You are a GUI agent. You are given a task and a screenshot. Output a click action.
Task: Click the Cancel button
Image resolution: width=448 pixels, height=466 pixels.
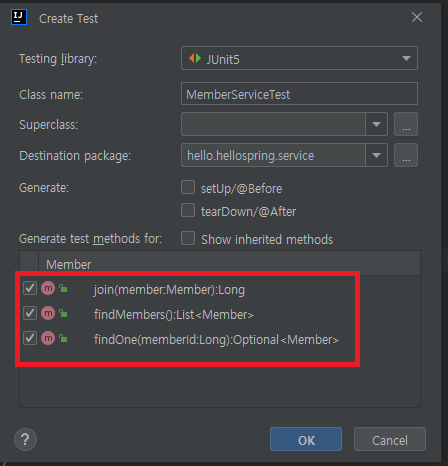(x=390, y=439)
